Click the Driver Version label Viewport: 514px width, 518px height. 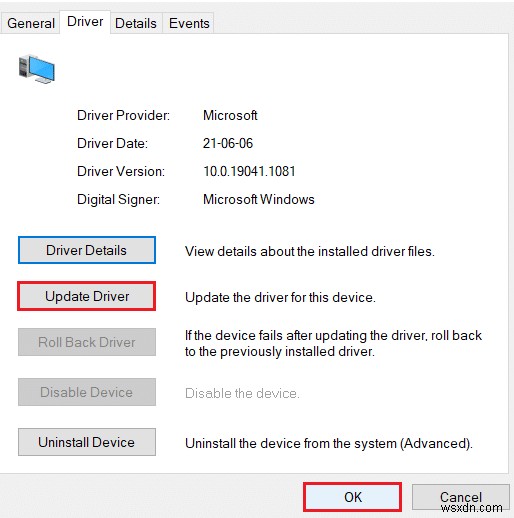[x=121, y=171]
